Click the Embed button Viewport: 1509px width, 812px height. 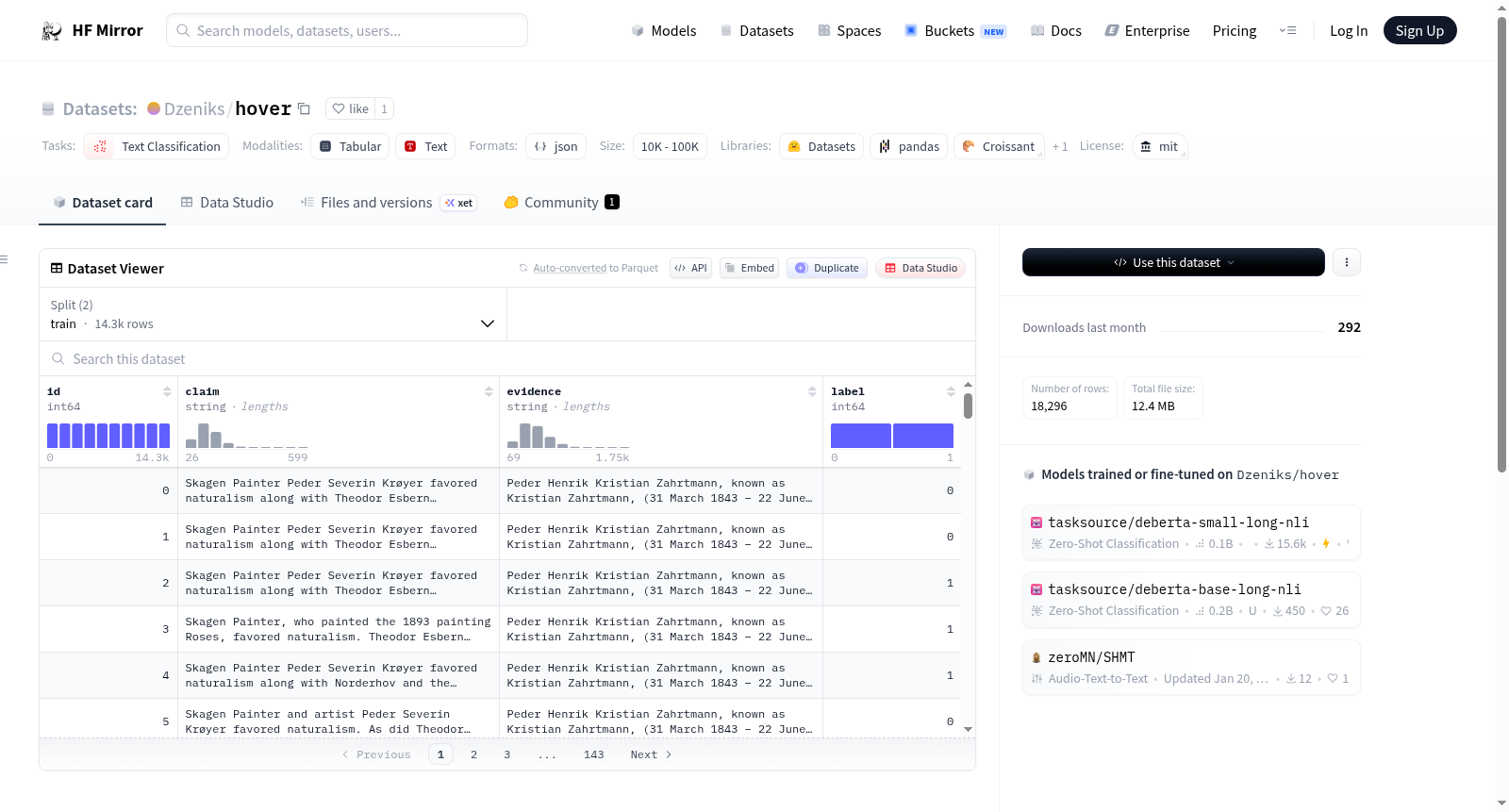click(749, 268)
